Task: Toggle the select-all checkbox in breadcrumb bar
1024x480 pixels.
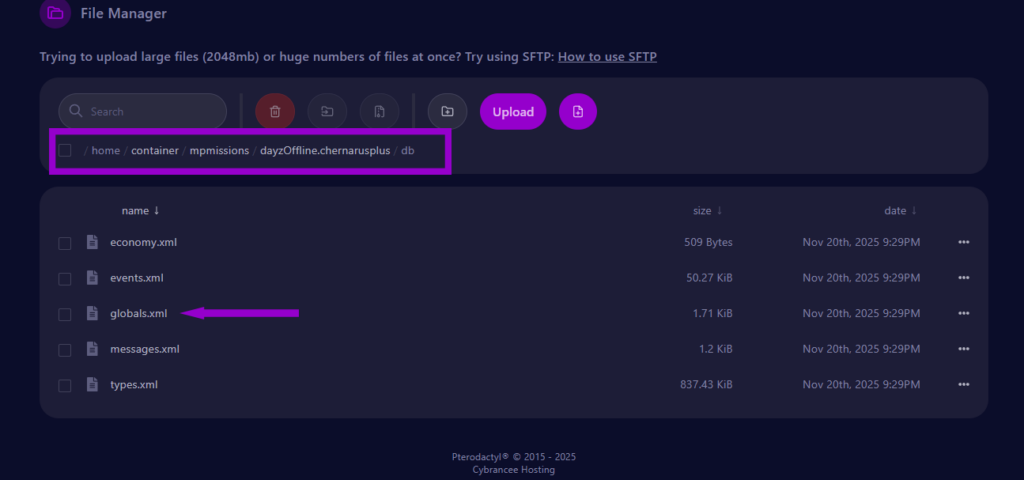Action: 65,151
